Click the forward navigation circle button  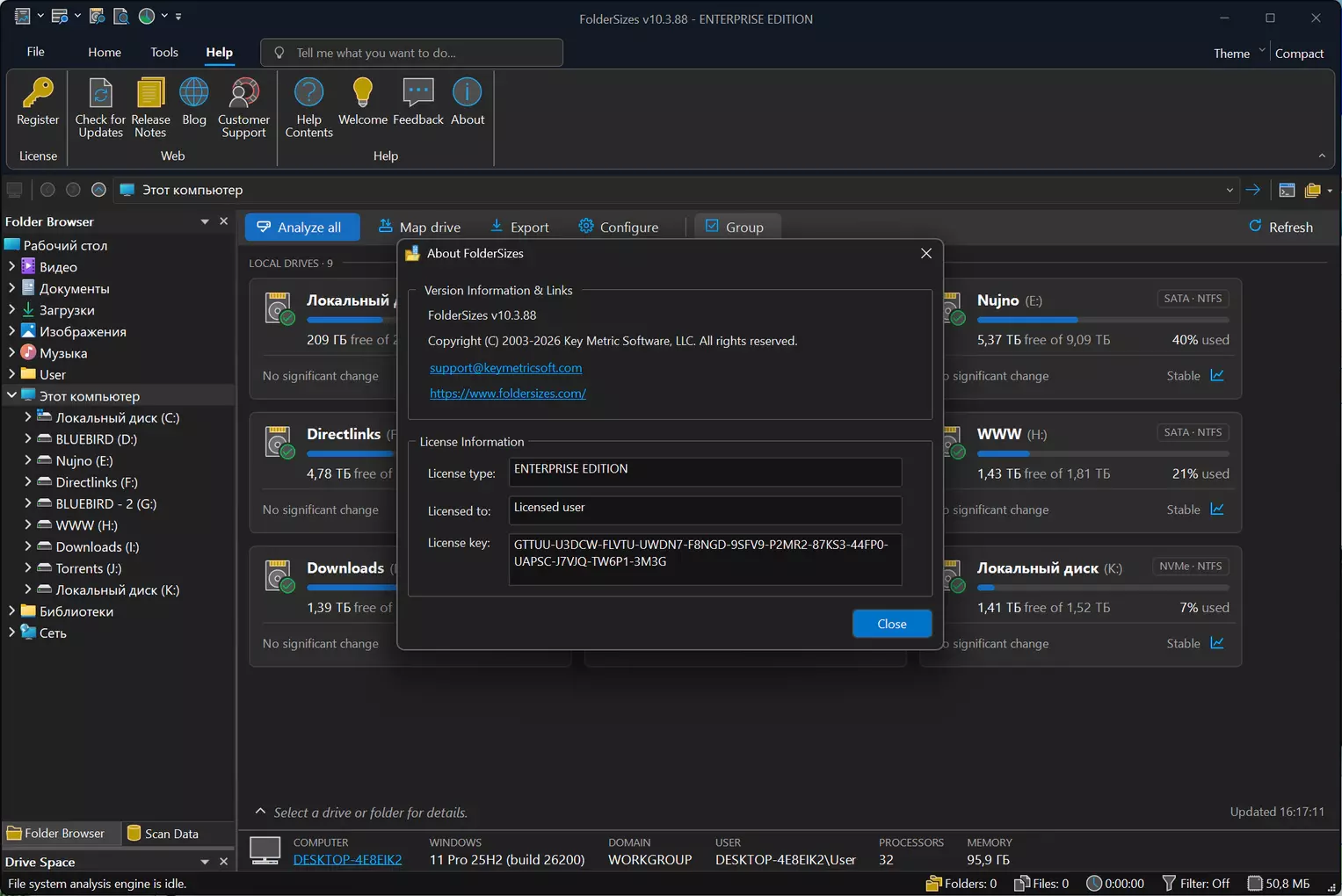(73, 190)
